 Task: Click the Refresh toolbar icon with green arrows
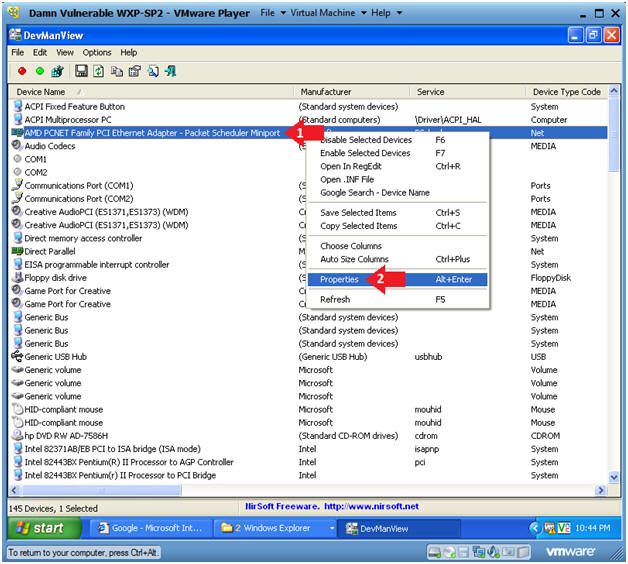point(99,71)
